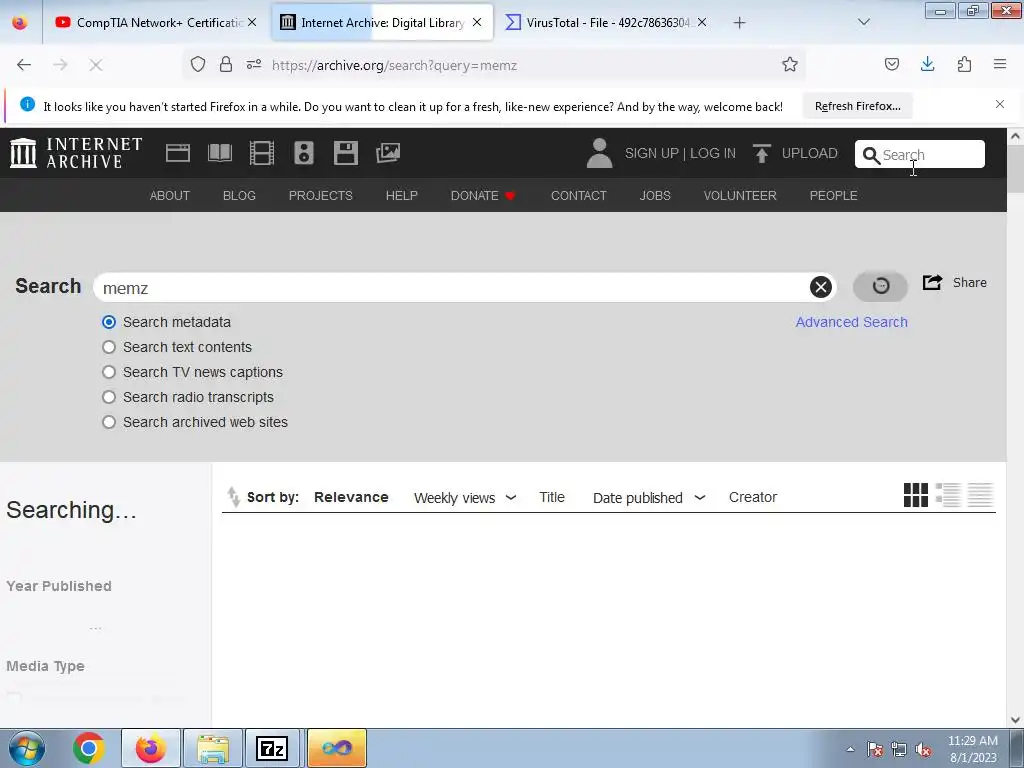Bookmark this page with star icon
Screen dimensions: 1024x768
pos(790,65)
